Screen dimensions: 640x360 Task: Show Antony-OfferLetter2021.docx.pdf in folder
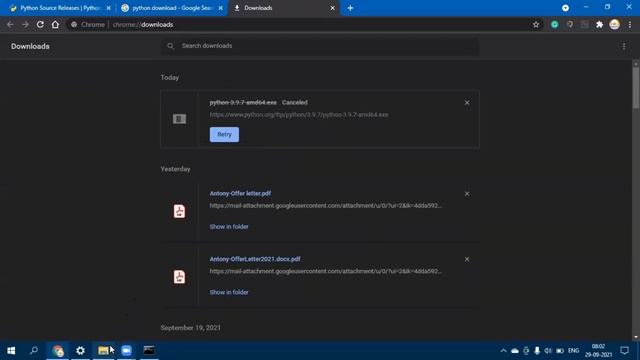[229, 292]
